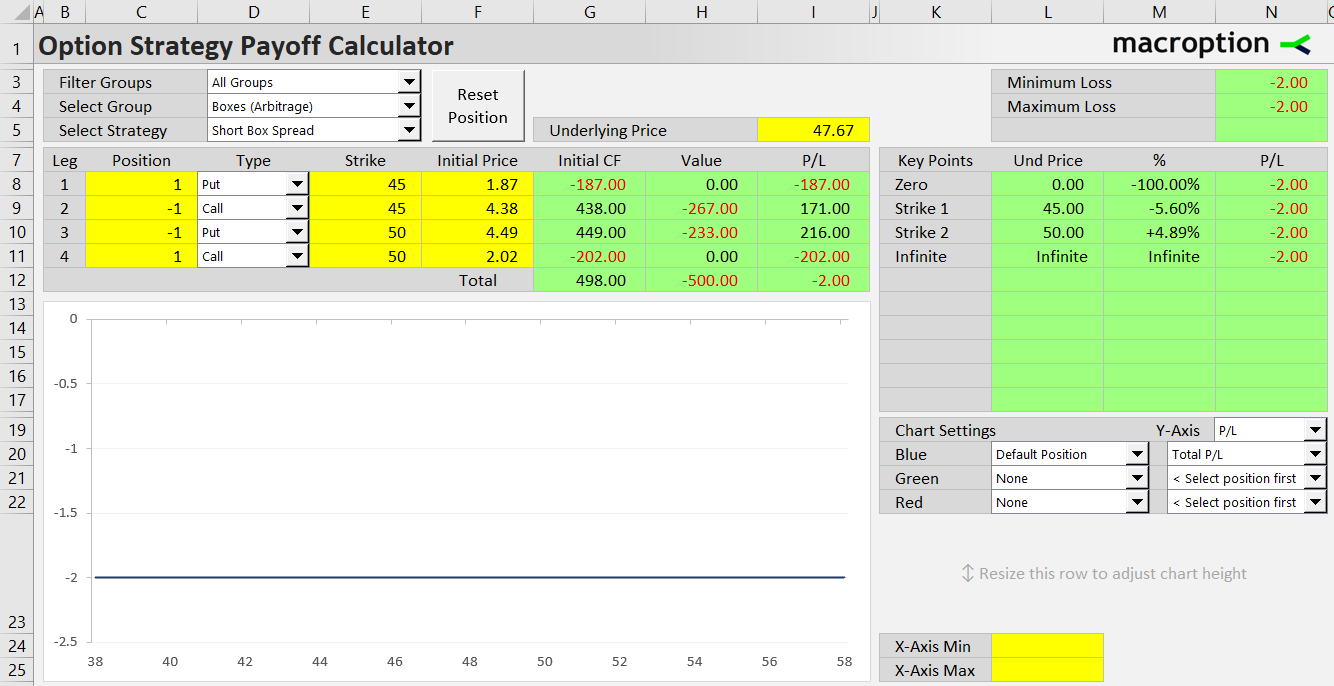
Task: Click the column G header
Action: pyautogui.click(x=589, y=12)
